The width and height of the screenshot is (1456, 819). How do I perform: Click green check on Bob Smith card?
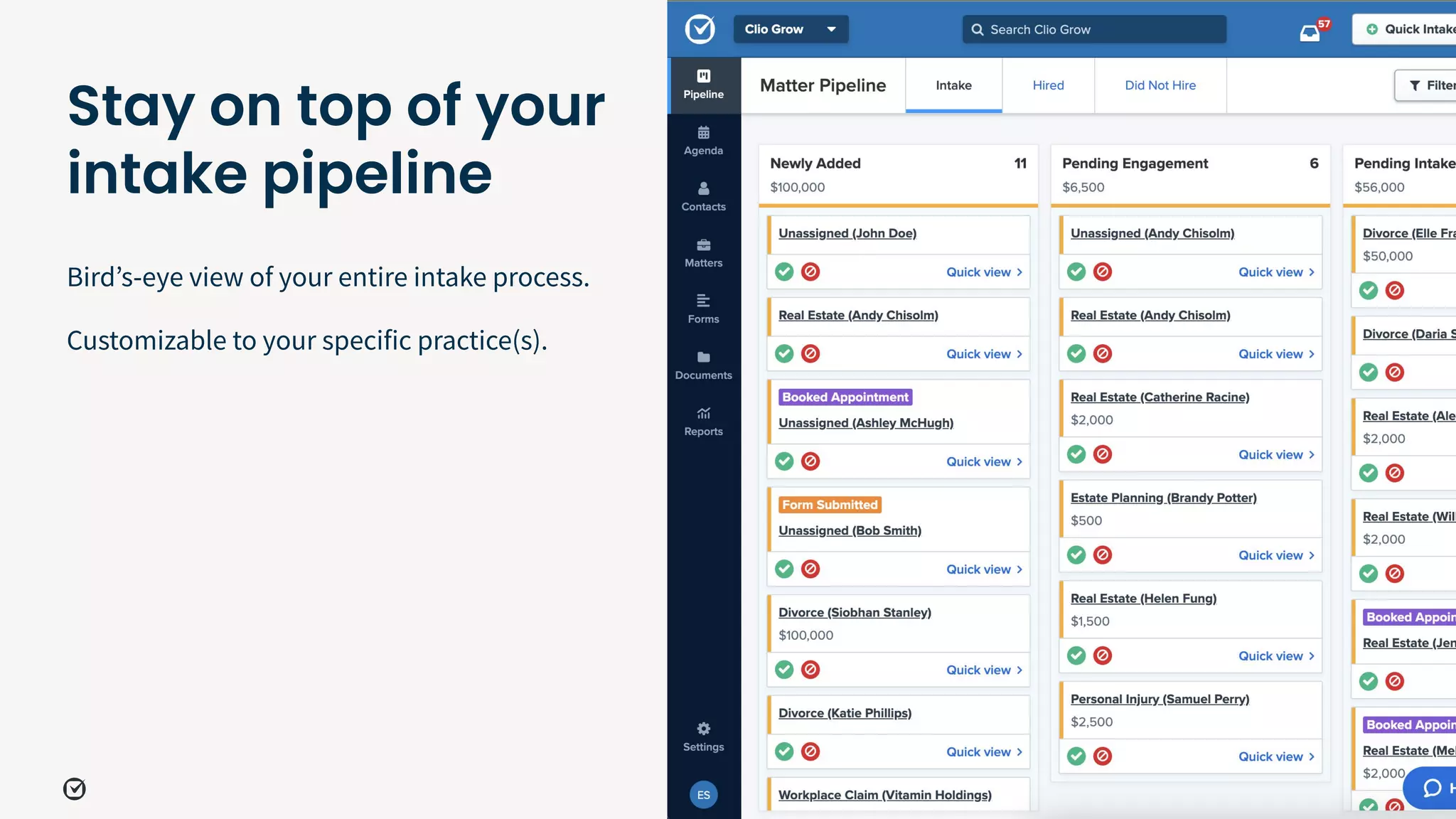tap(784, 569)
